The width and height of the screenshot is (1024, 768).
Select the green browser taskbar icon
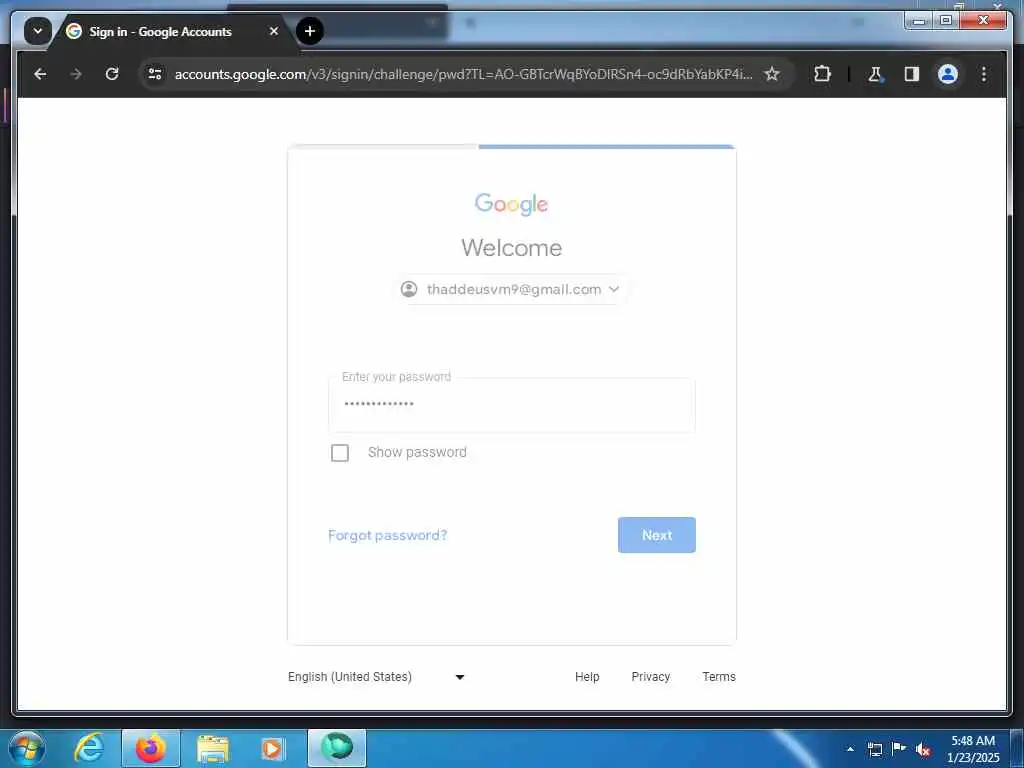(337, 748)
